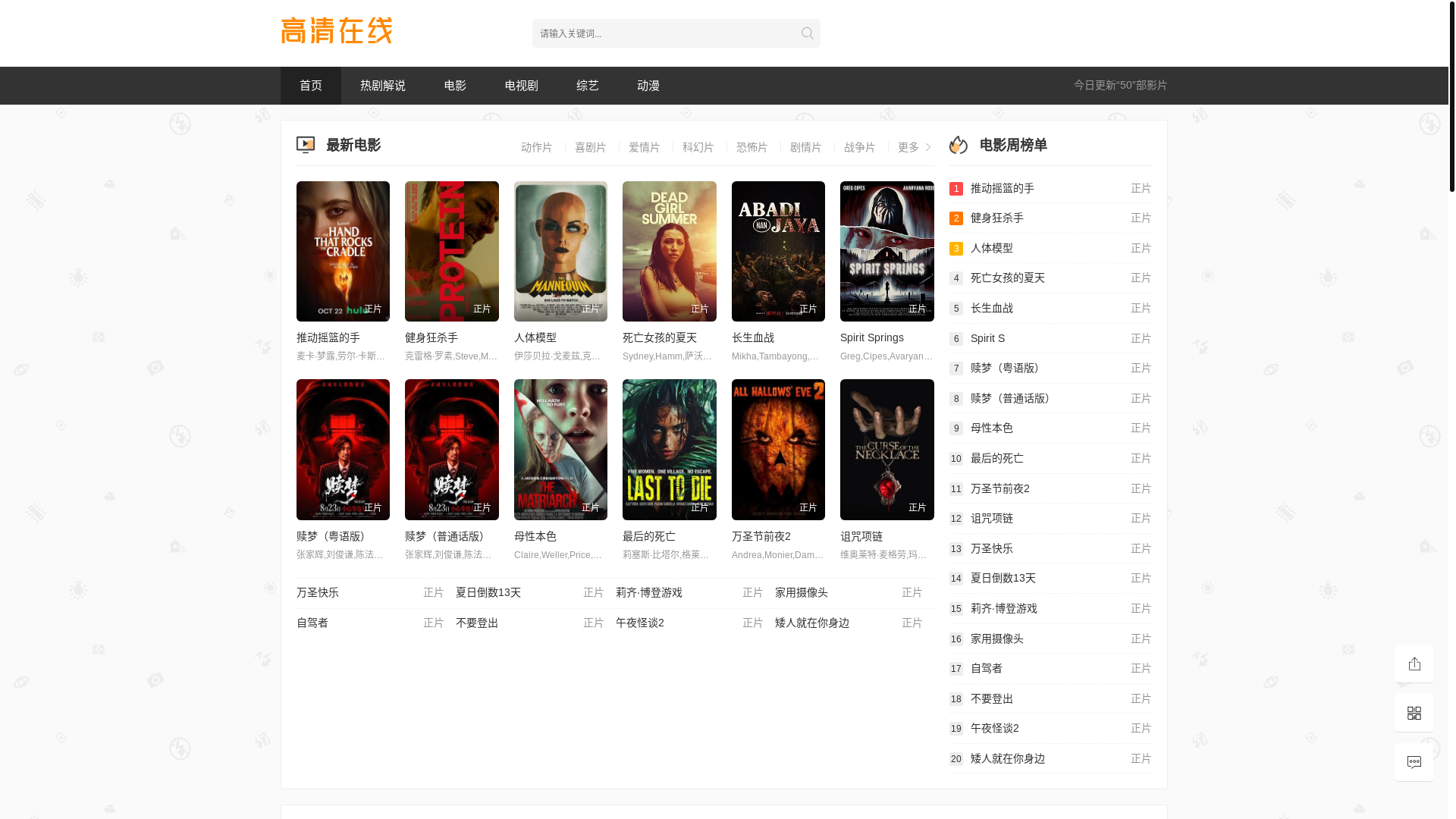Select the 战争片 category link

pos(860,147)
